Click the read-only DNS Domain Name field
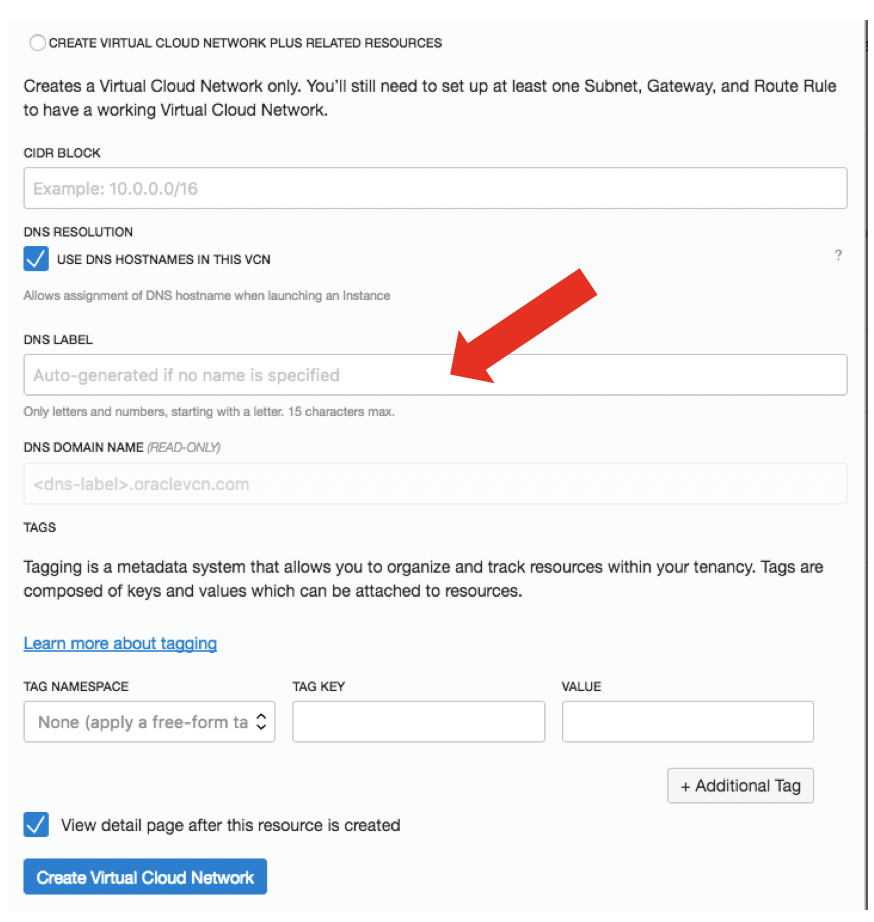 (435, 484)
